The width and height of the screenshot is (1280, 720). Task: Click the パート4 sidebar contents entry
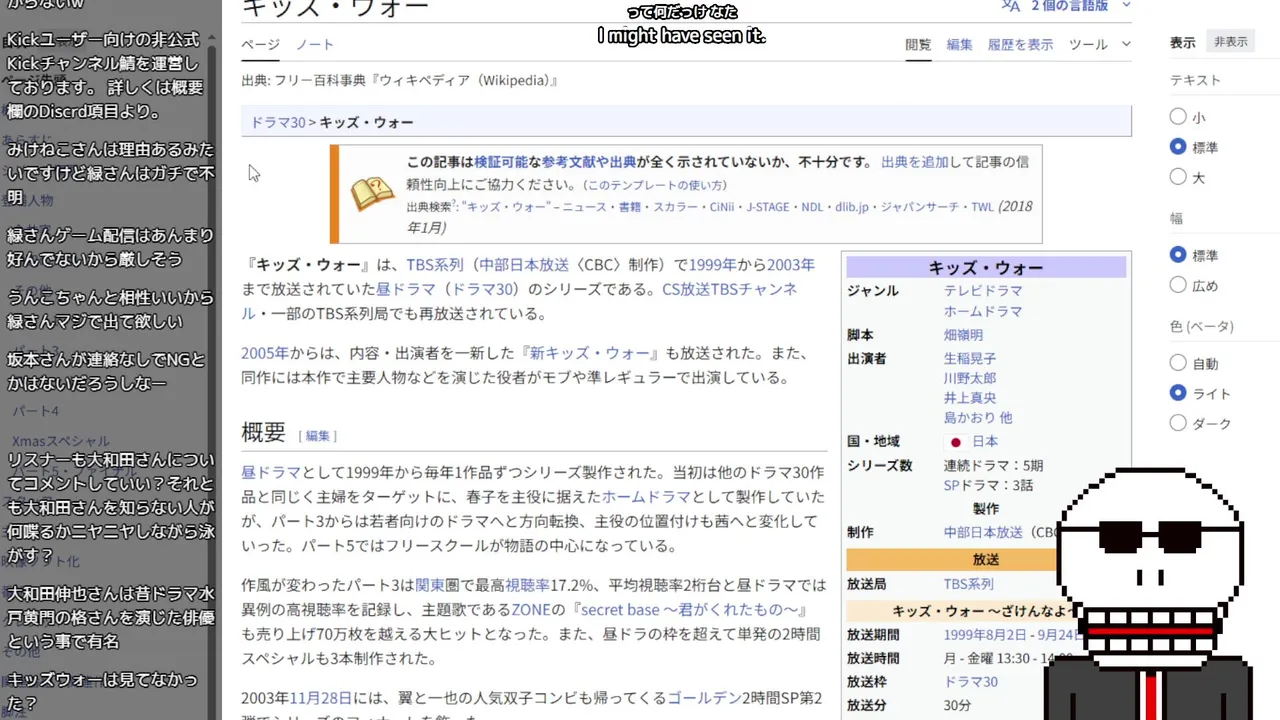pos(36,411)
